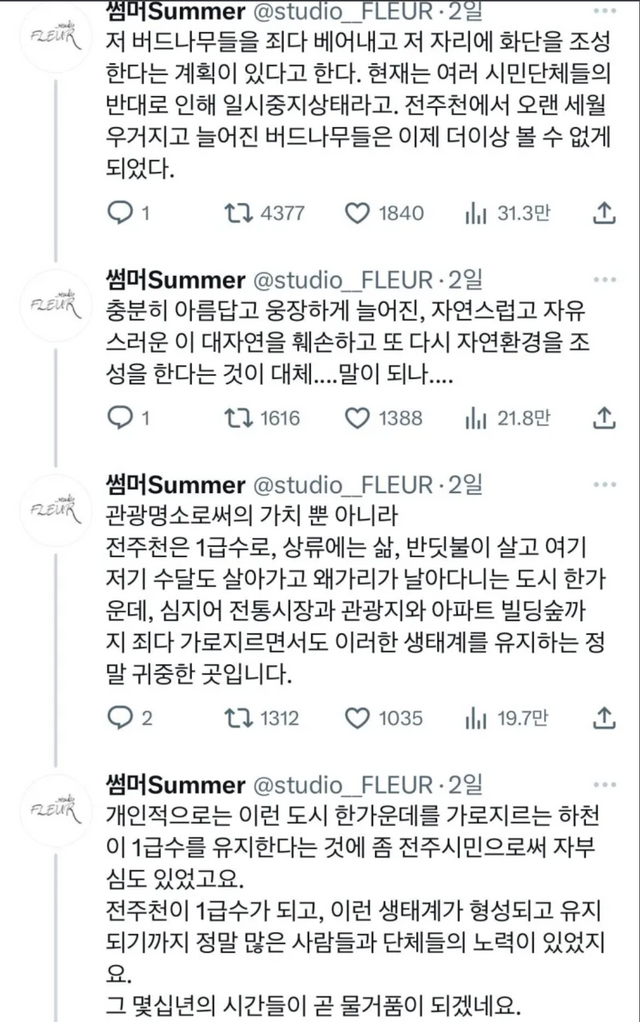Open more options on tweet starting '관광명소로써의'
Image resolution: width=640 pixels, height=1022 pixels.
(x=604, y=485)
